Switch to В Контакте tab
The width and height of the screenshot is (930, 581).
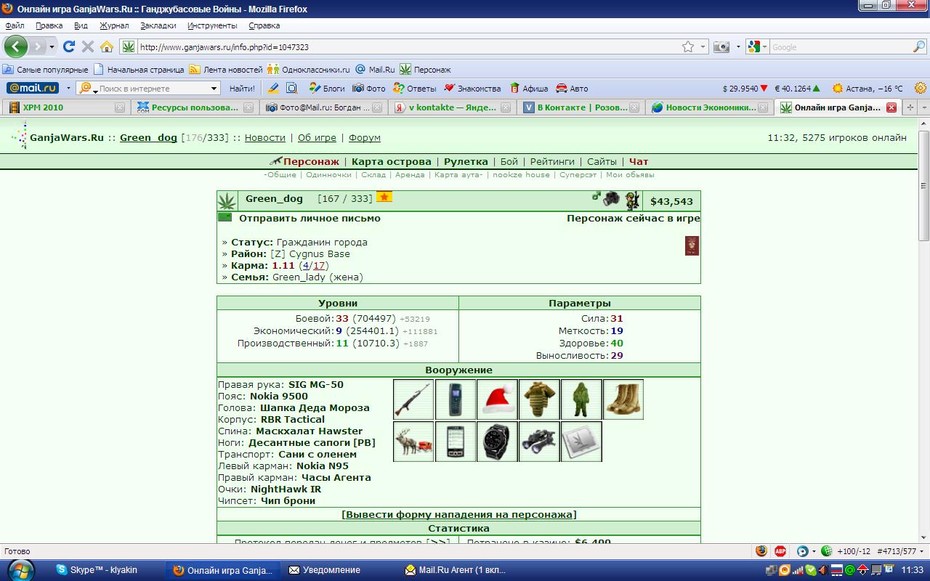coord(581,107)
